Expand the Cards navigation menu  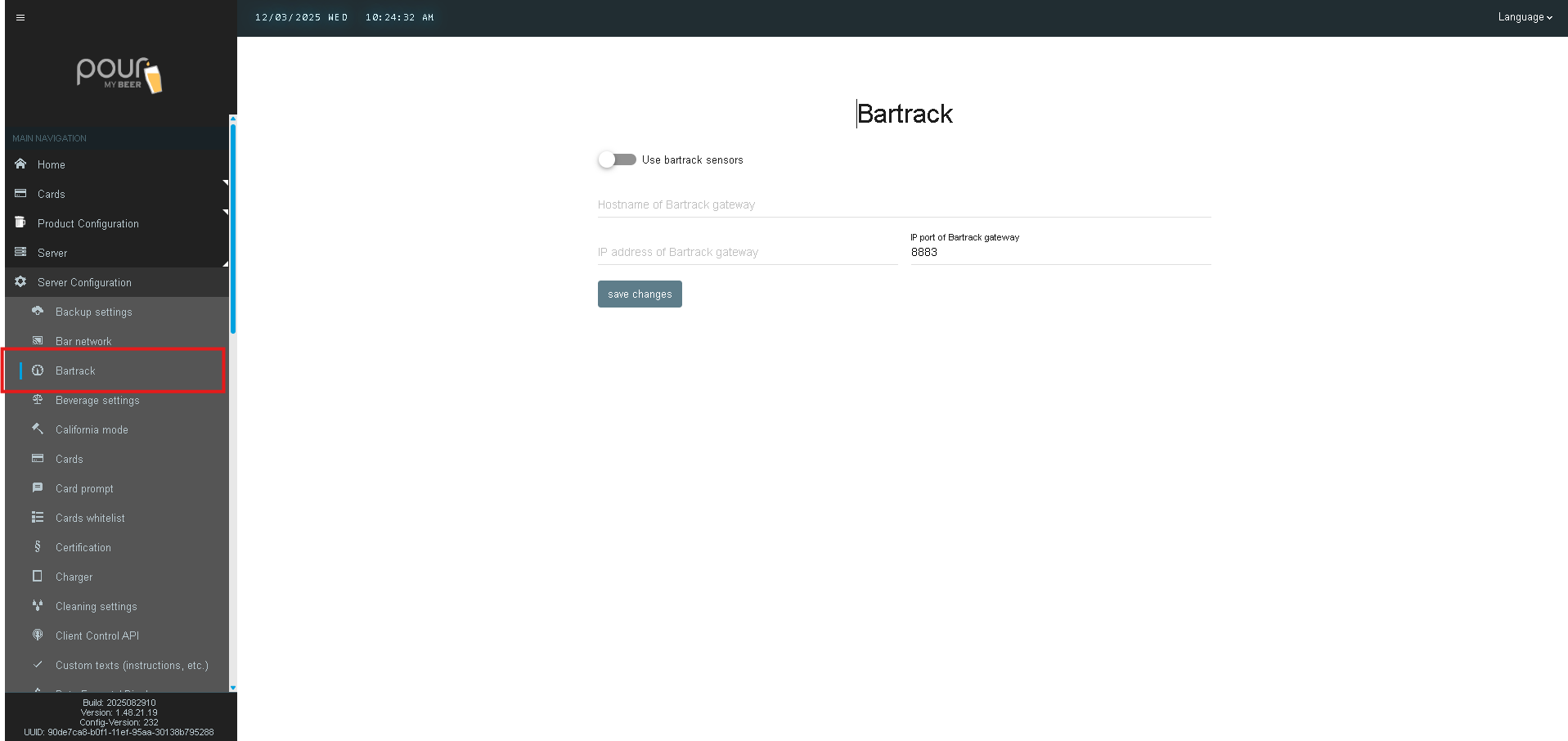(51, 194)
